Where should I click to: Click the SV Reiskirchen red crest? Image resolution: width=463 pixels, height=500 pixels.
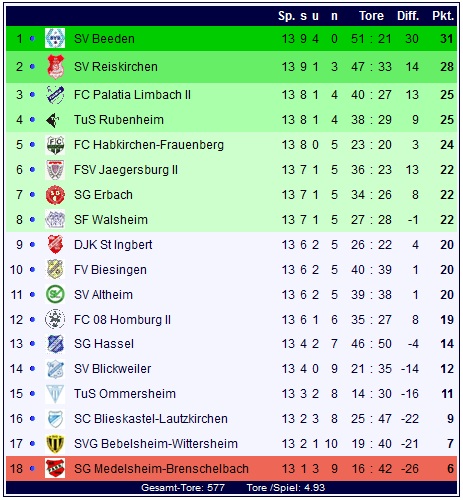[x=55, y=67]
